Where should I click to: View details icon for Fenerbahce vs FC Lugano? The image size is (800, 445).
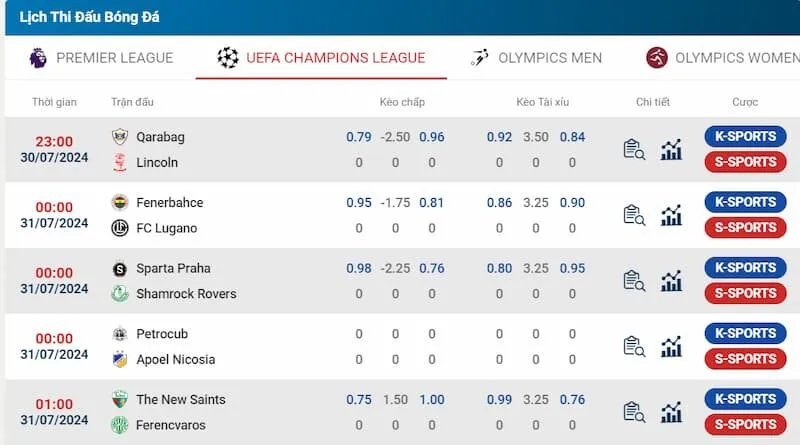[634, 215]
